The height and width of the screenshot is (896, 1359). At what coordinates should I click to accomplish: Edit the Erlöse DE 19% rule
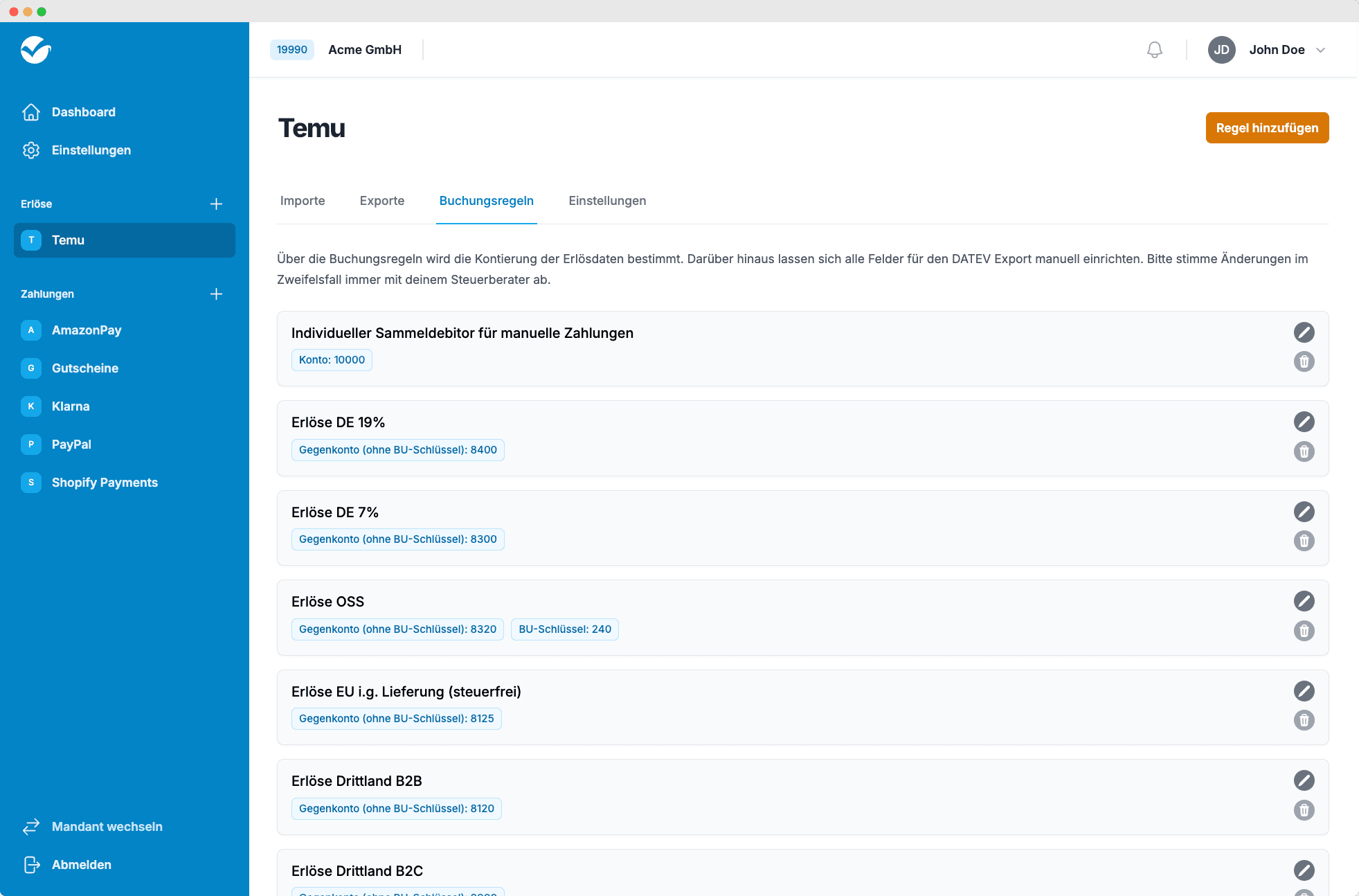click(x=1304, y=422)
